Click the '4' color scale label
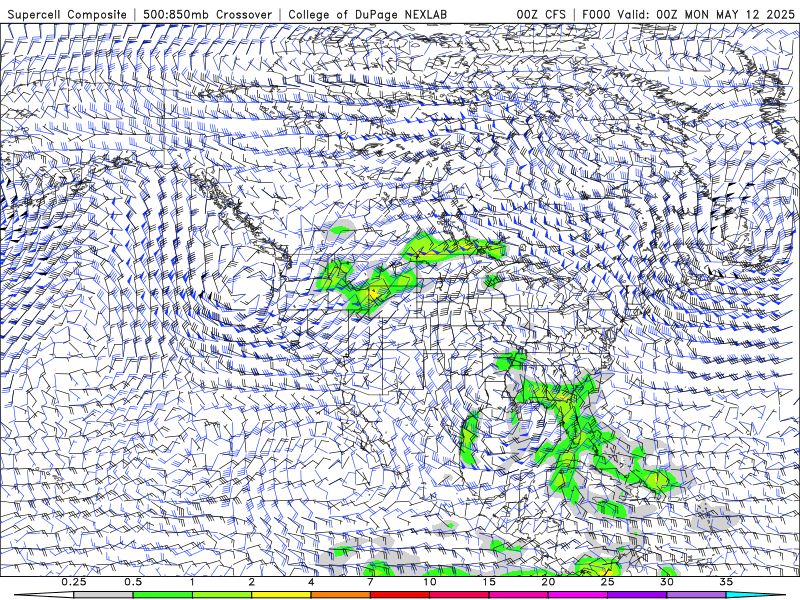This screenshot has height=600, width=800. pos(311,582)
